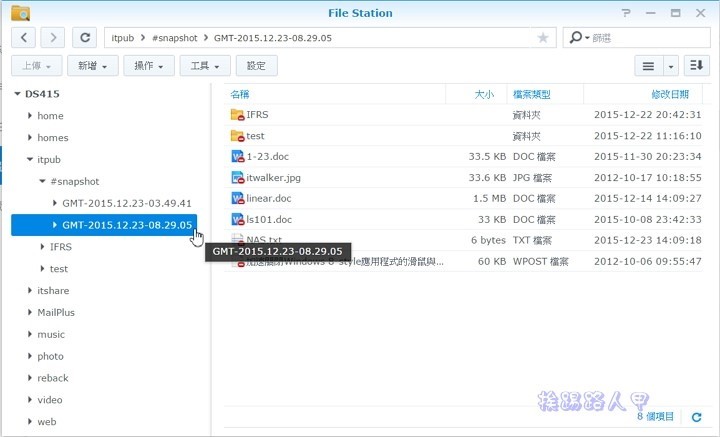This screenshot has height=437, width=720.
Task: Select GMT-2015.12.23-03.49.41 snapshot in tree
Action: click(x=126, y=203)
